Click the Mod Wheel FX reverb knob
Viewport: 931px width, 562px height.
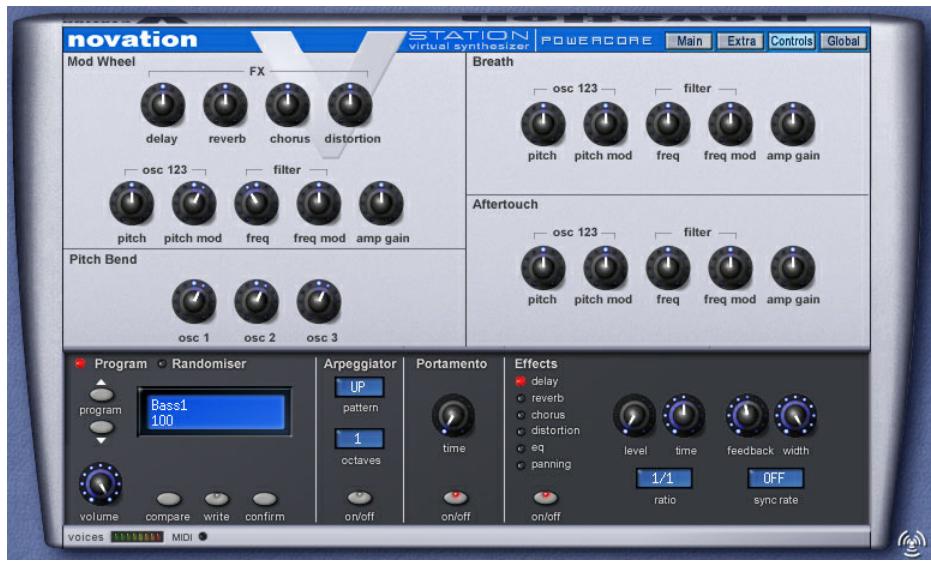pyautogui.click(x=225, y=105)
